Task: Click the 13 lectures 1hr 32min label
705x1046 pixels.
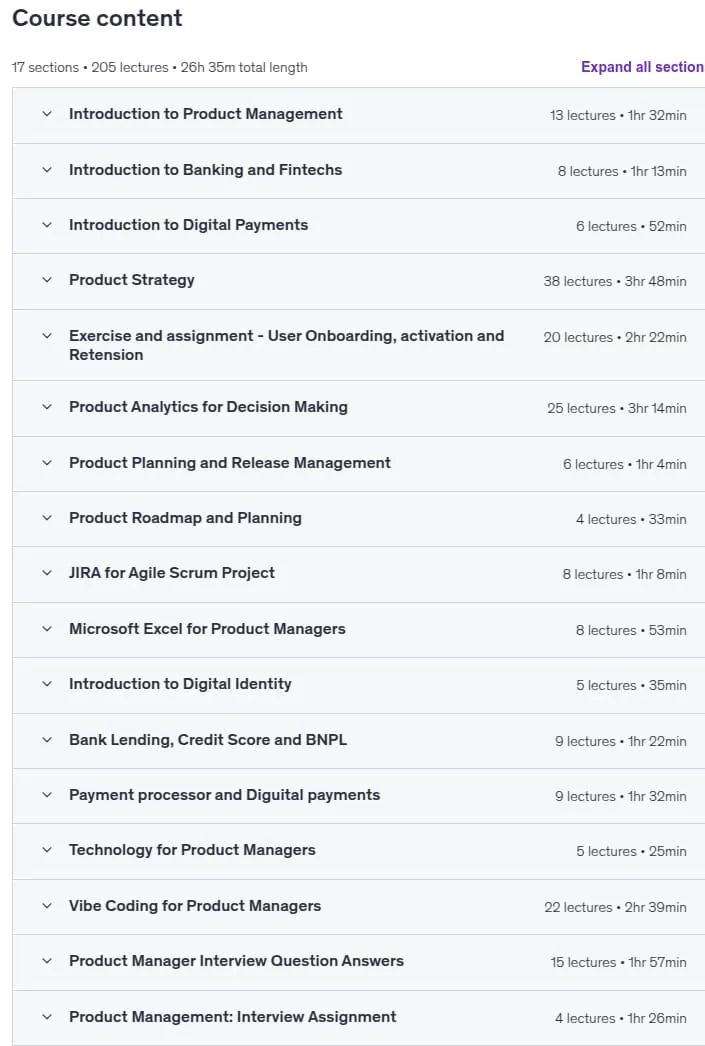Action: click(x=618, y=115)
